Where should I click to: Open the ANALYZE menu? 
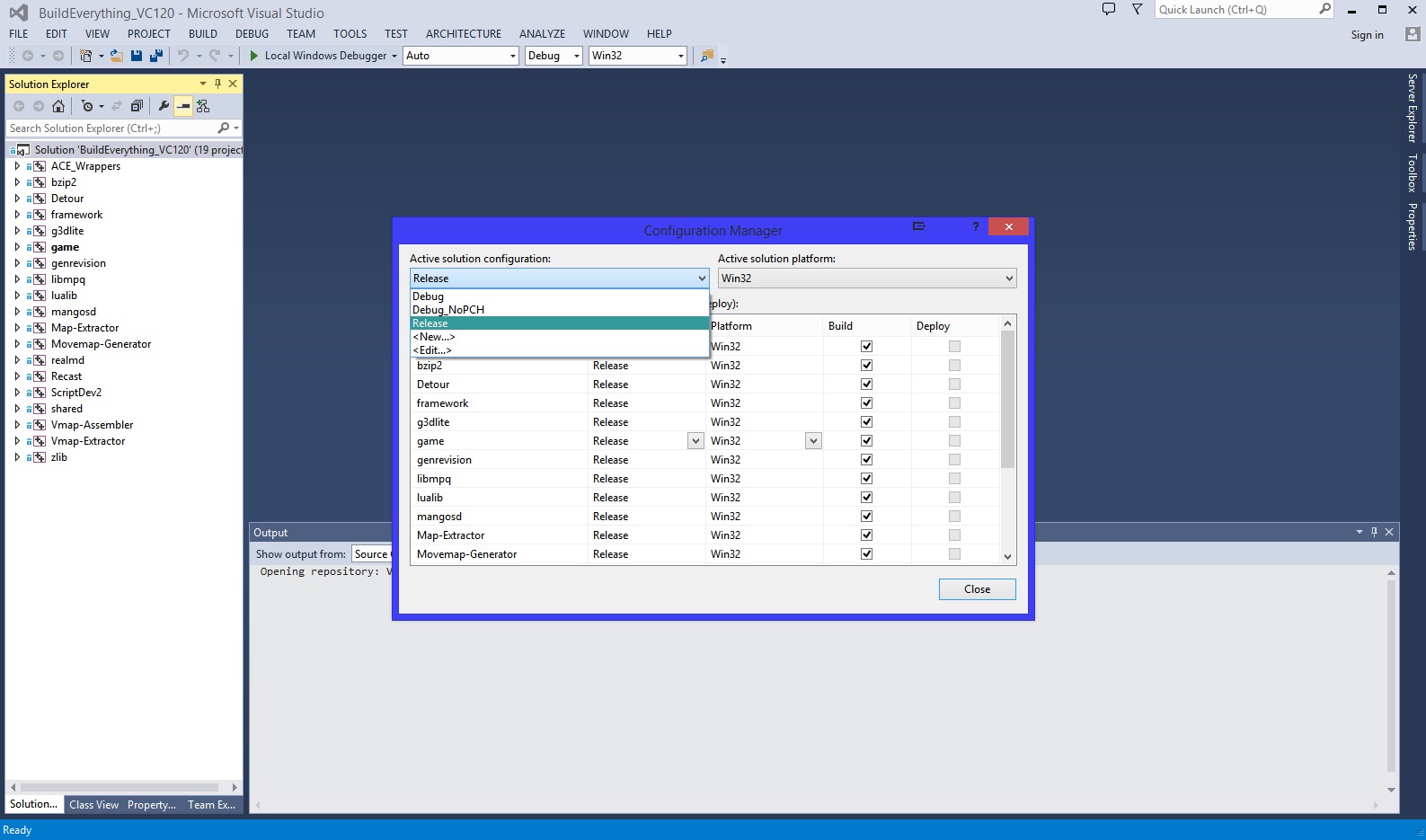(542, 34)
